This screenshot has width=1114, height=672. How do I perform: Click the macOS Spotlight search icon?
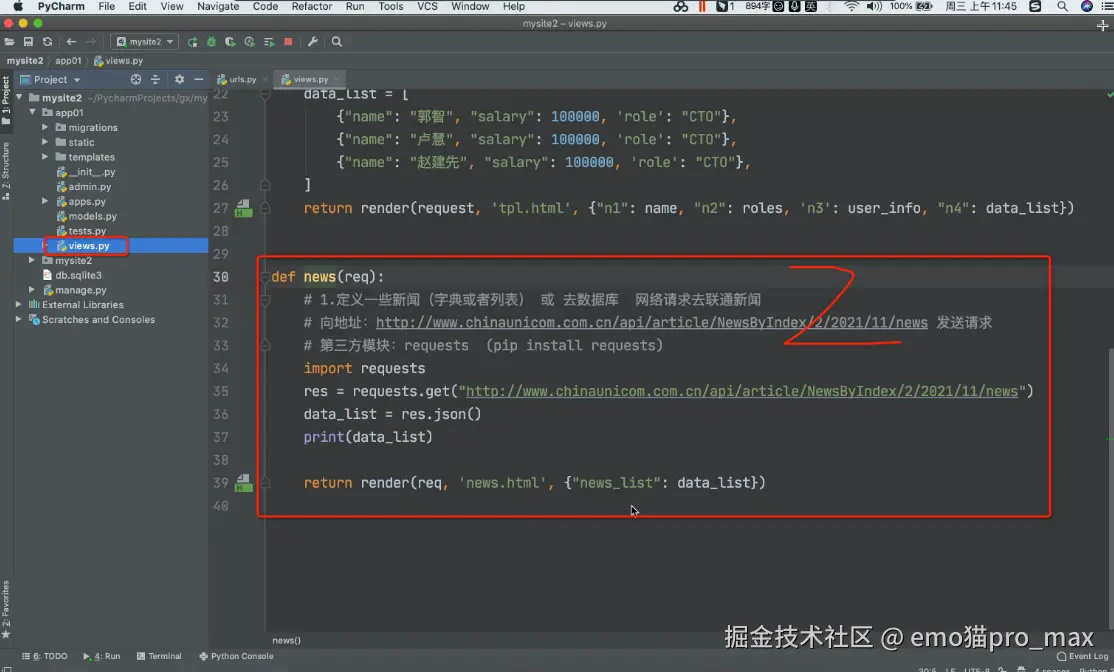[1062, 6]
